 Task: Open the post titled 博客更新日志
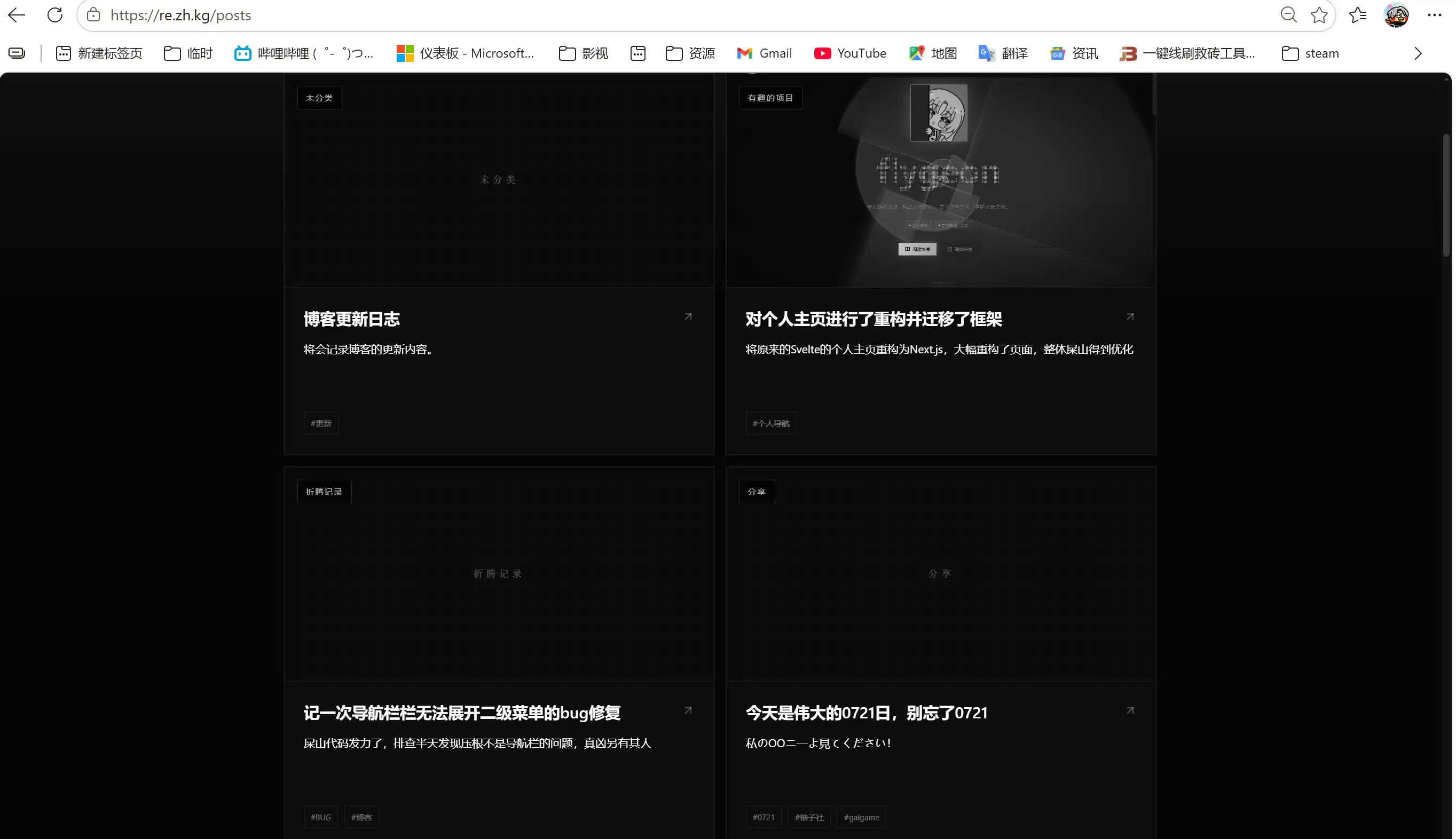tap(352, 319)
